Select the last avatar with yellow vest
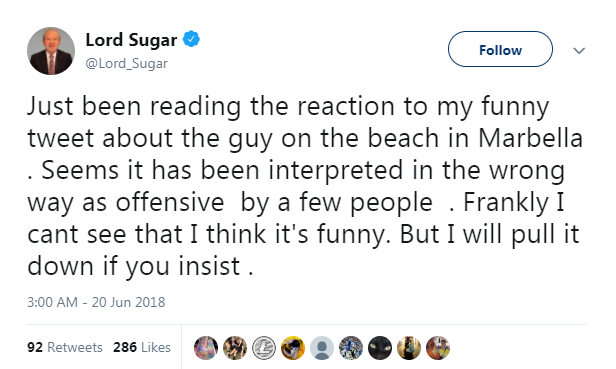The height and width of the screenshot is (369, 616). pyautogui.click(x=438, y=348)
